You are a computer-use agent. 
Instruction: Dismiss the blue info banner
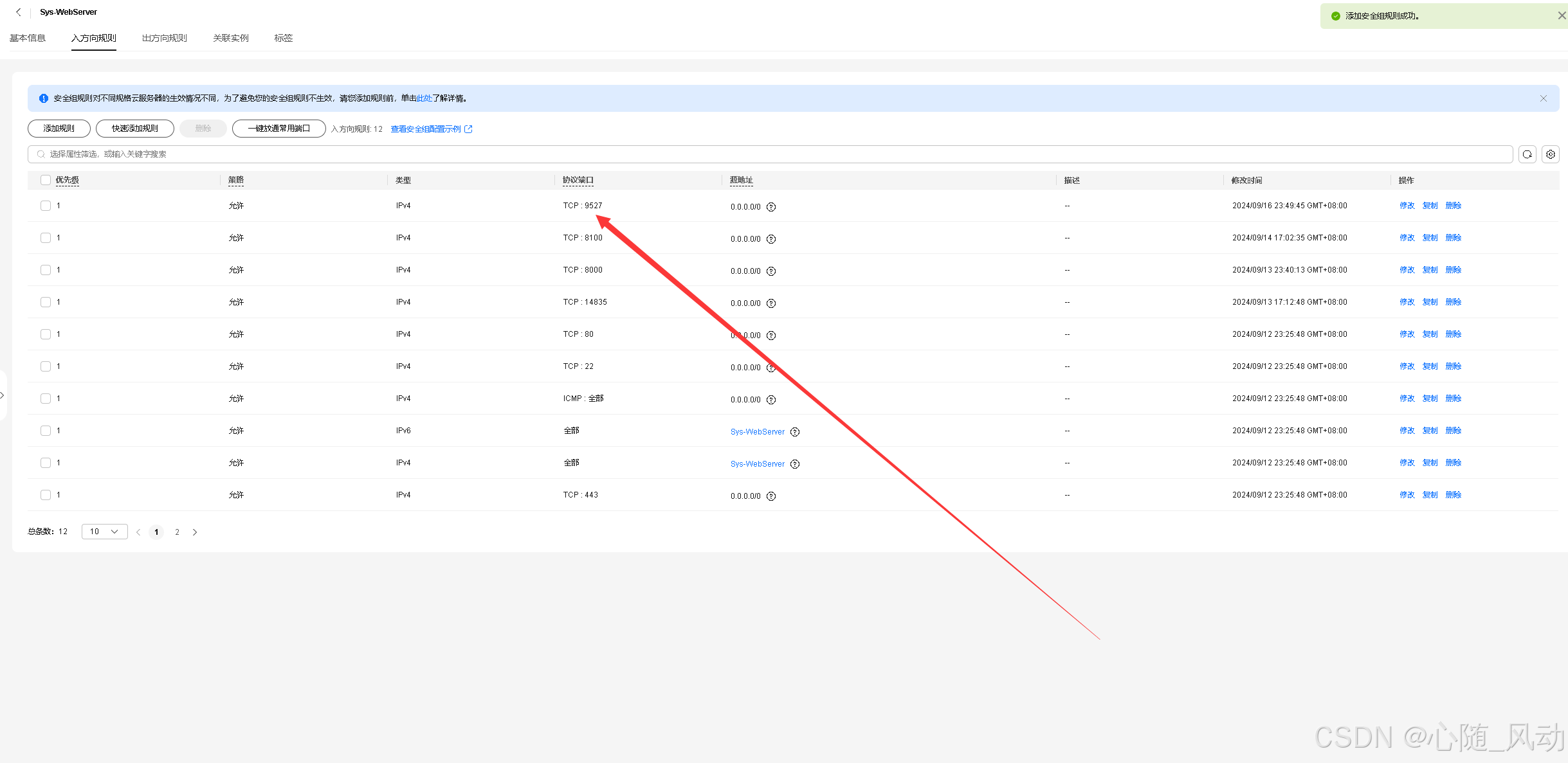[x=1543, y=98]
